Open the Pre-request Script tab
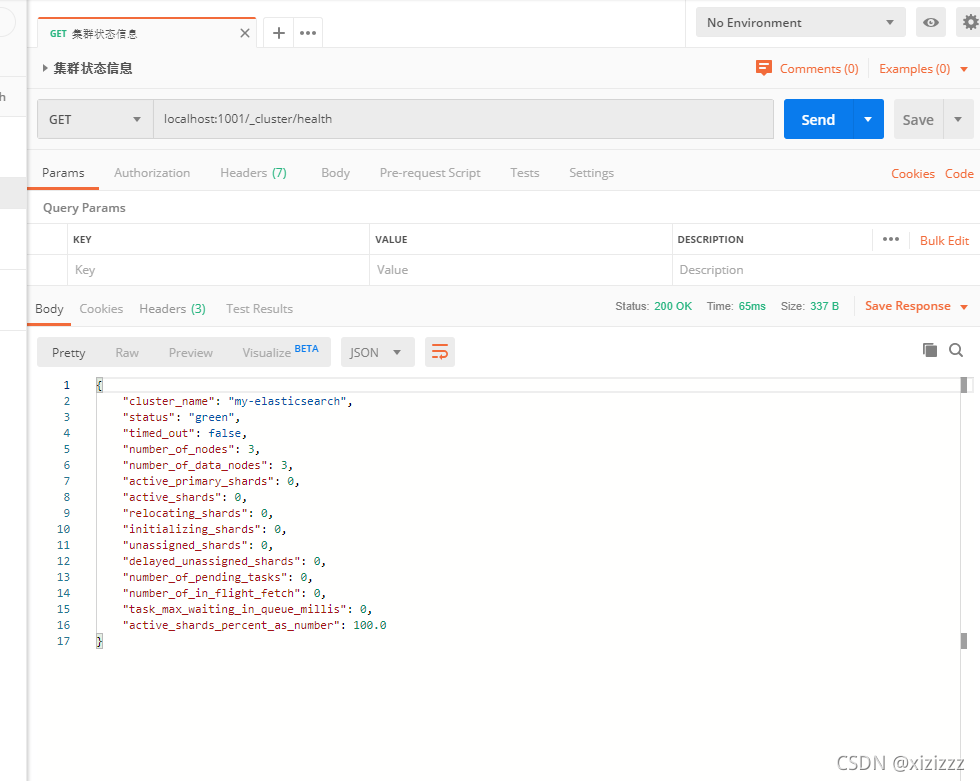 point(430,173)
